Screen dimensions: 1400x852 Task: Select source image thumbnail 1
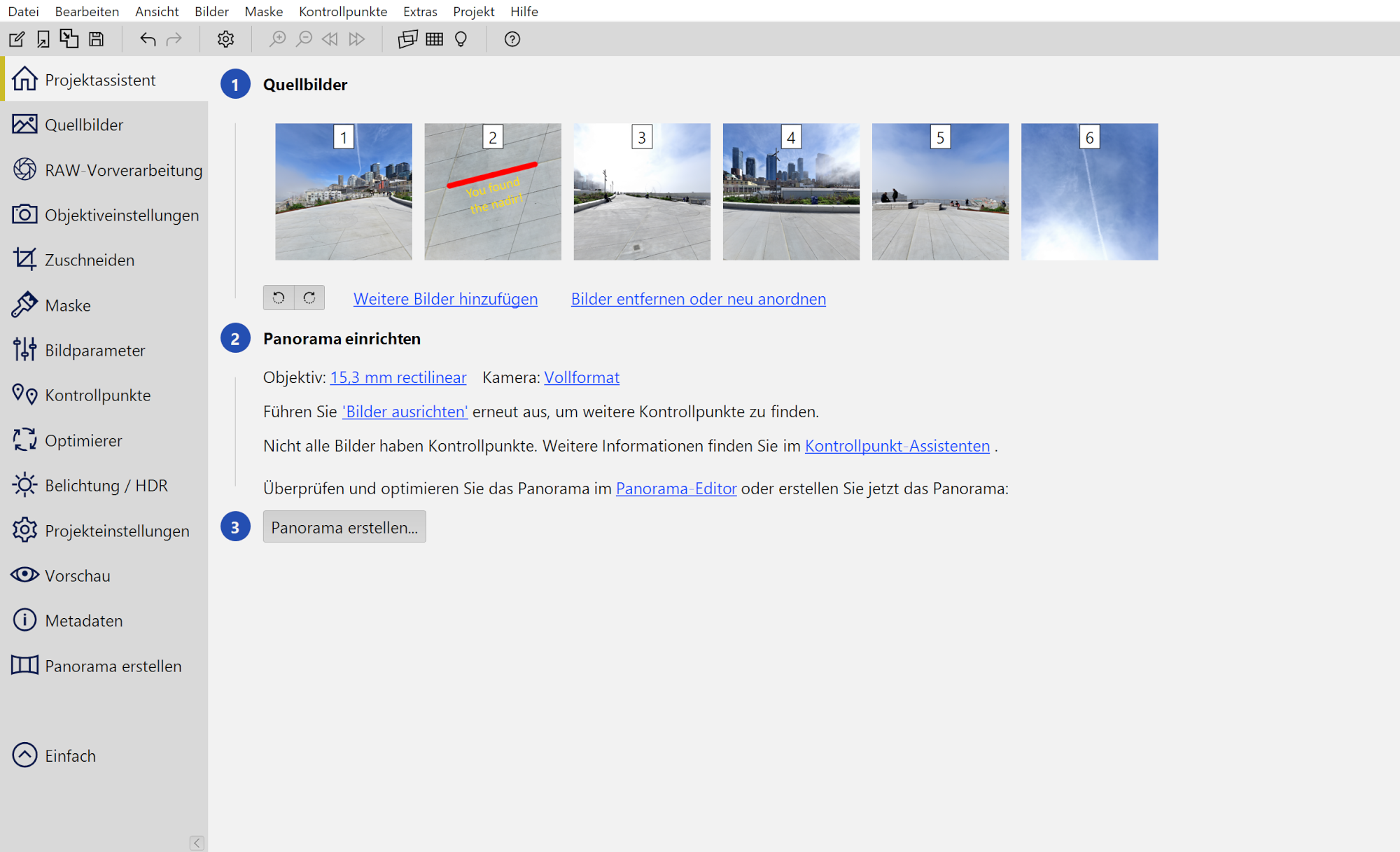pyautogui.click(x=344, y=192)
